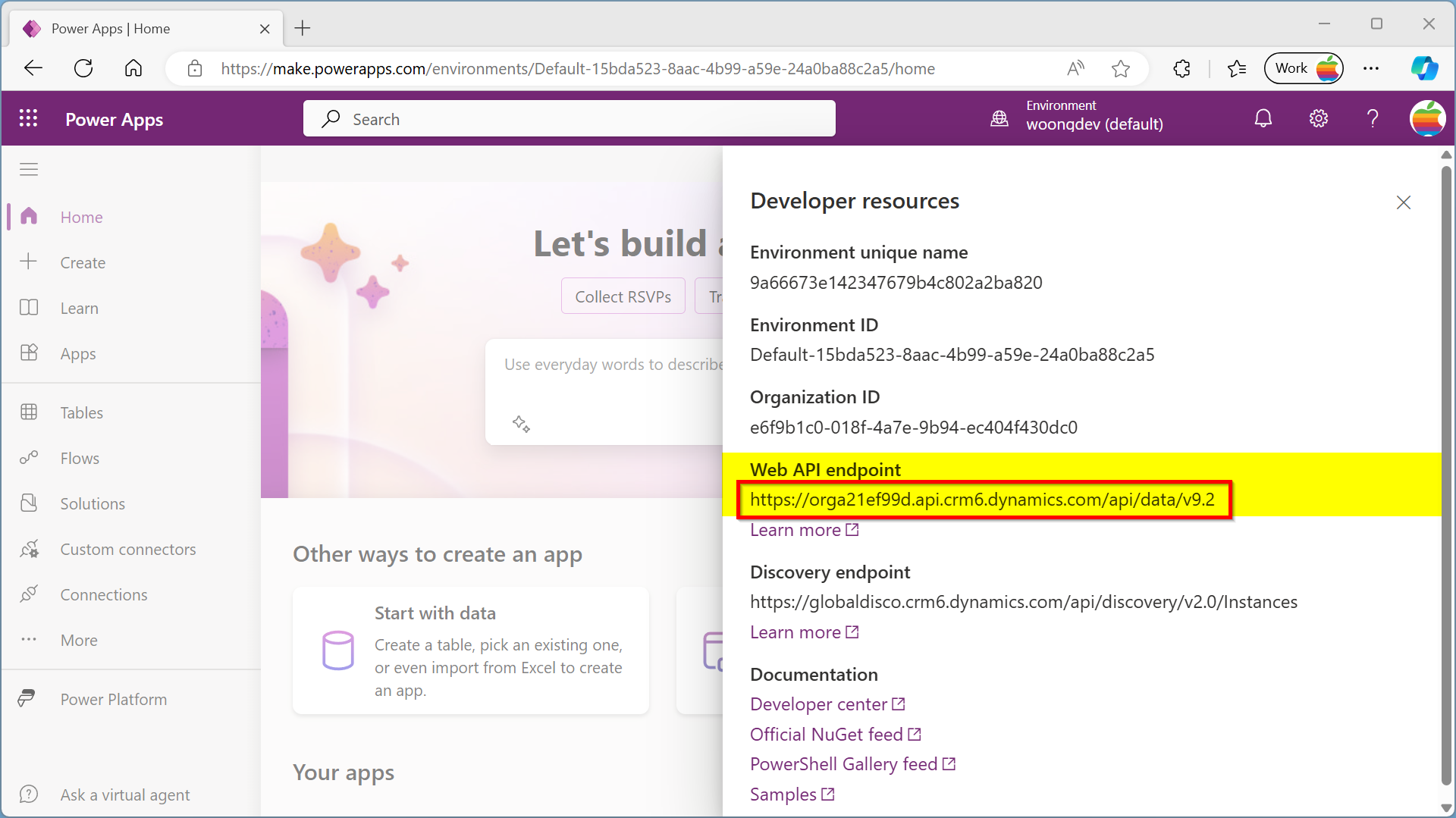
Task: Open the Settings gear icon
Action: [1319, 118]
